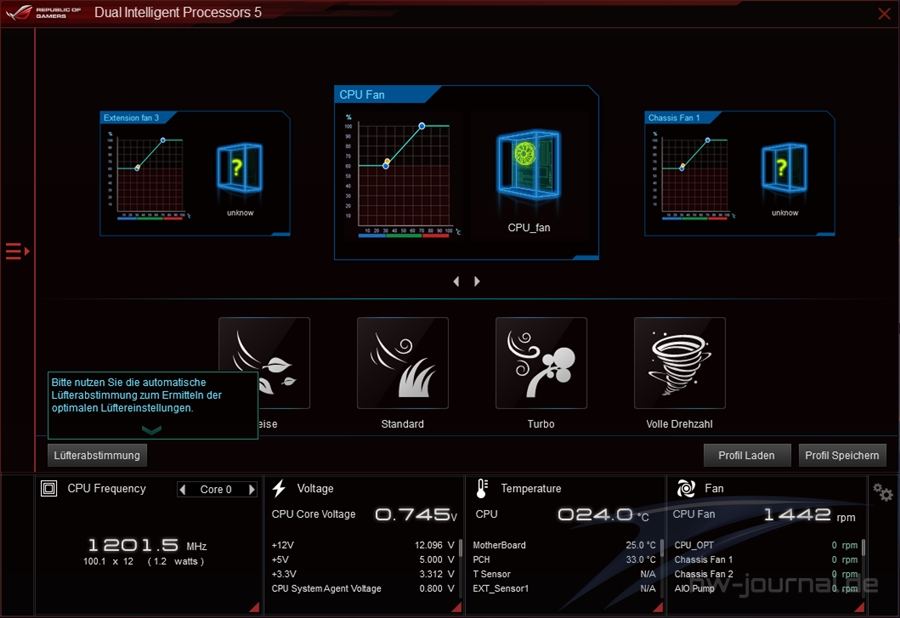Click the +12V voltage row
Image resolution: width=900 pixels, height=618 pixels.
tap(363, 545)
